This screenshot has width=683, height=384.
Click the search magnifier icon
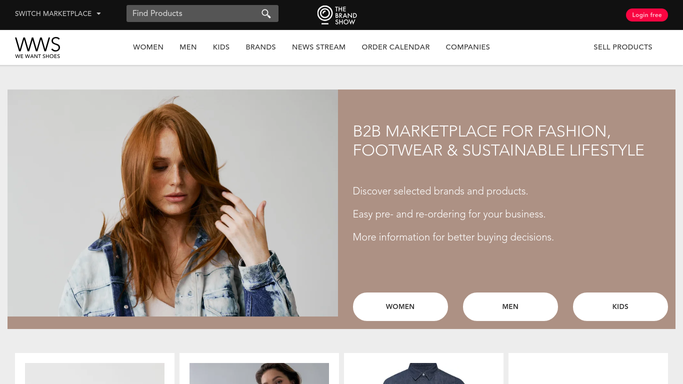point(266,13)
